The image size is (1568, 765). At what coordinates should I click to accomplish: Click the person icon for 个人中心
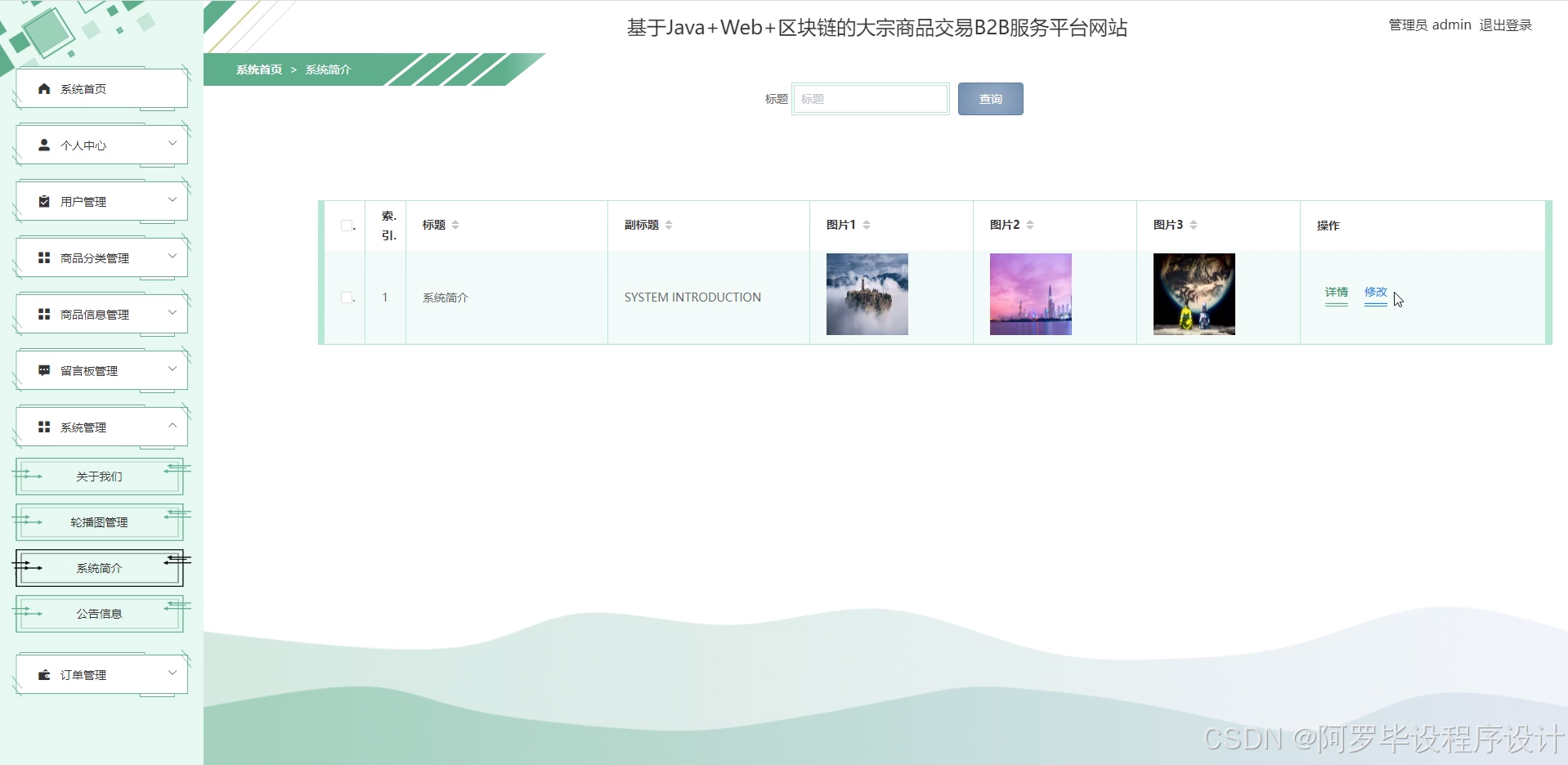point(44,145)
